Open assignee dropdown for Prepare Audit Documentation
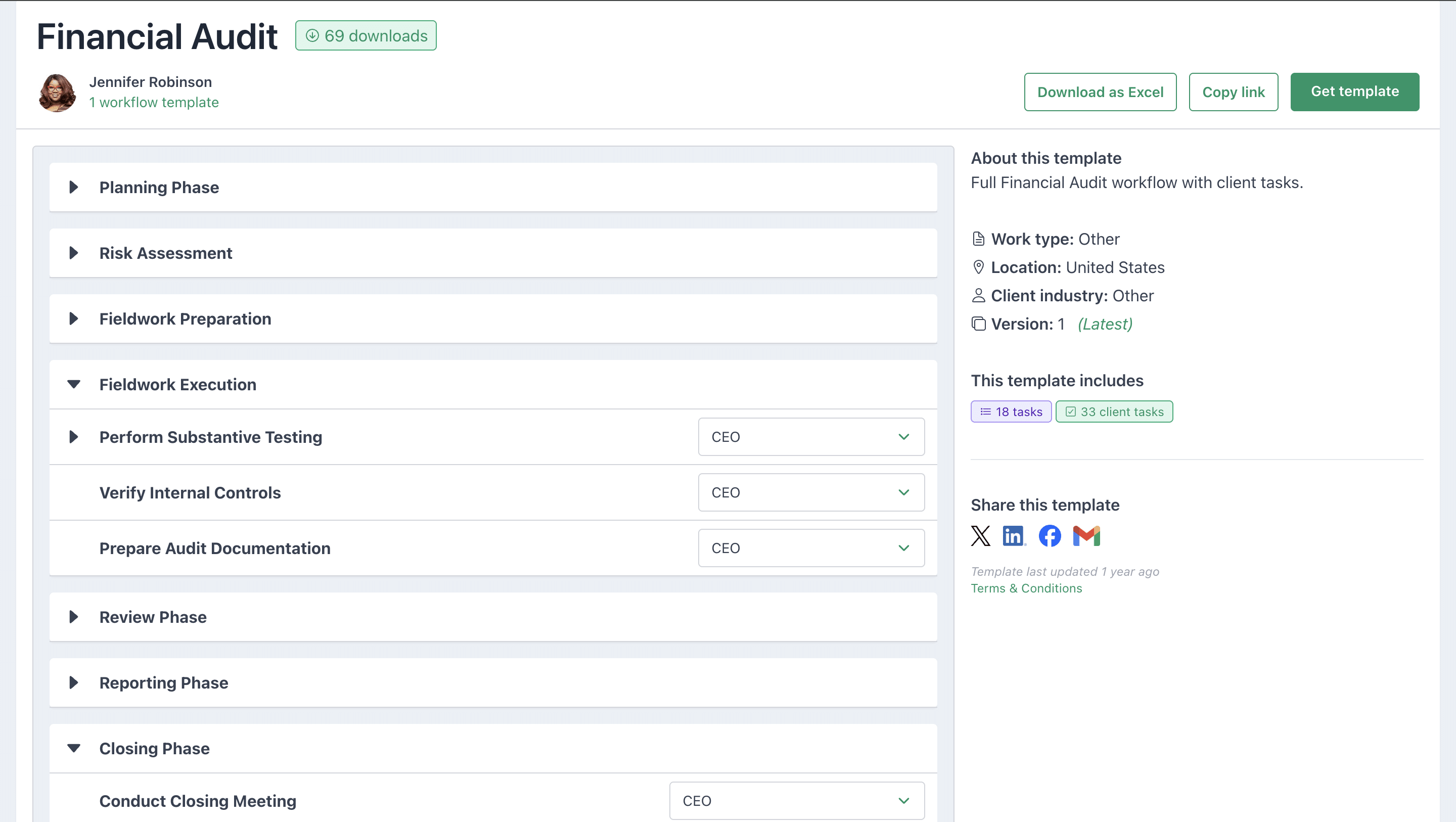The image size is (1456, 822). point(810,547)
